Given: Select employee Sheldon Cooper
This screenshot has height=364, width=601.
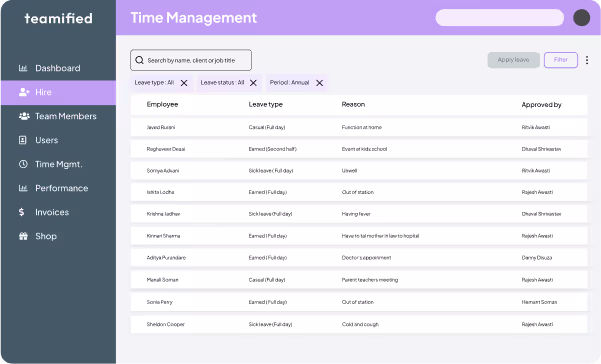Looking at the screenshot, I should [166, 324].
